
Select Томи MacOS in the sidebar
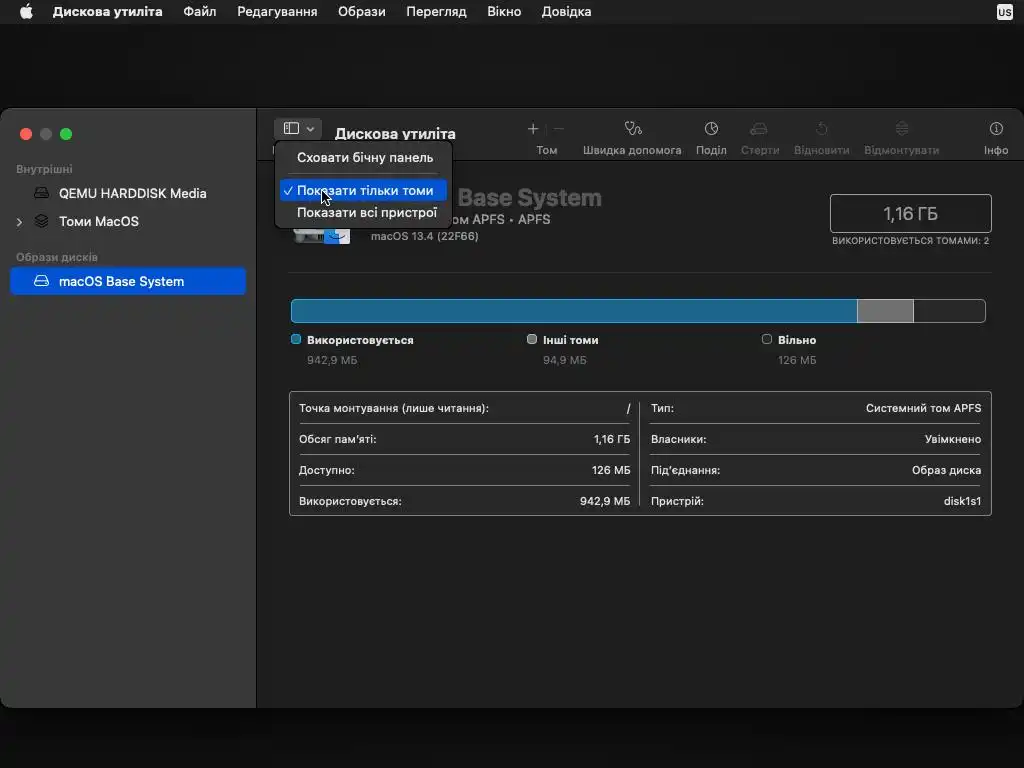128,221
